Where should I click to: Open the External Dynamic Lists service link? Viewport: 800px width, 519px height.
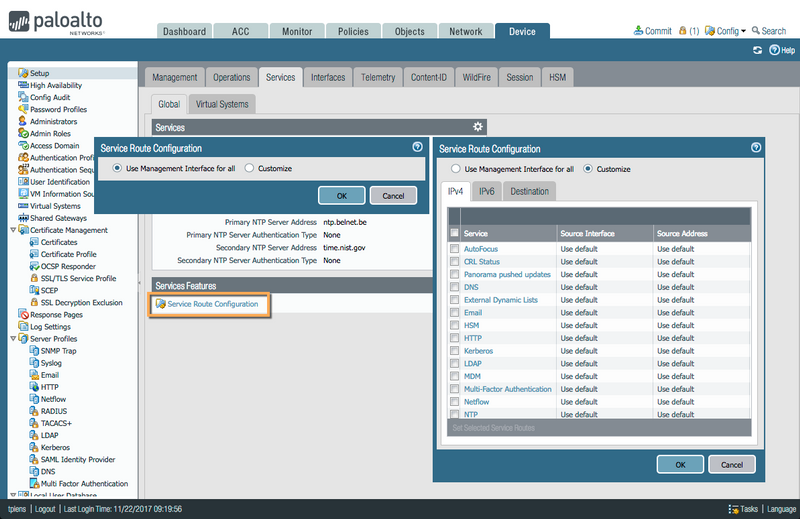pos(501,300)
